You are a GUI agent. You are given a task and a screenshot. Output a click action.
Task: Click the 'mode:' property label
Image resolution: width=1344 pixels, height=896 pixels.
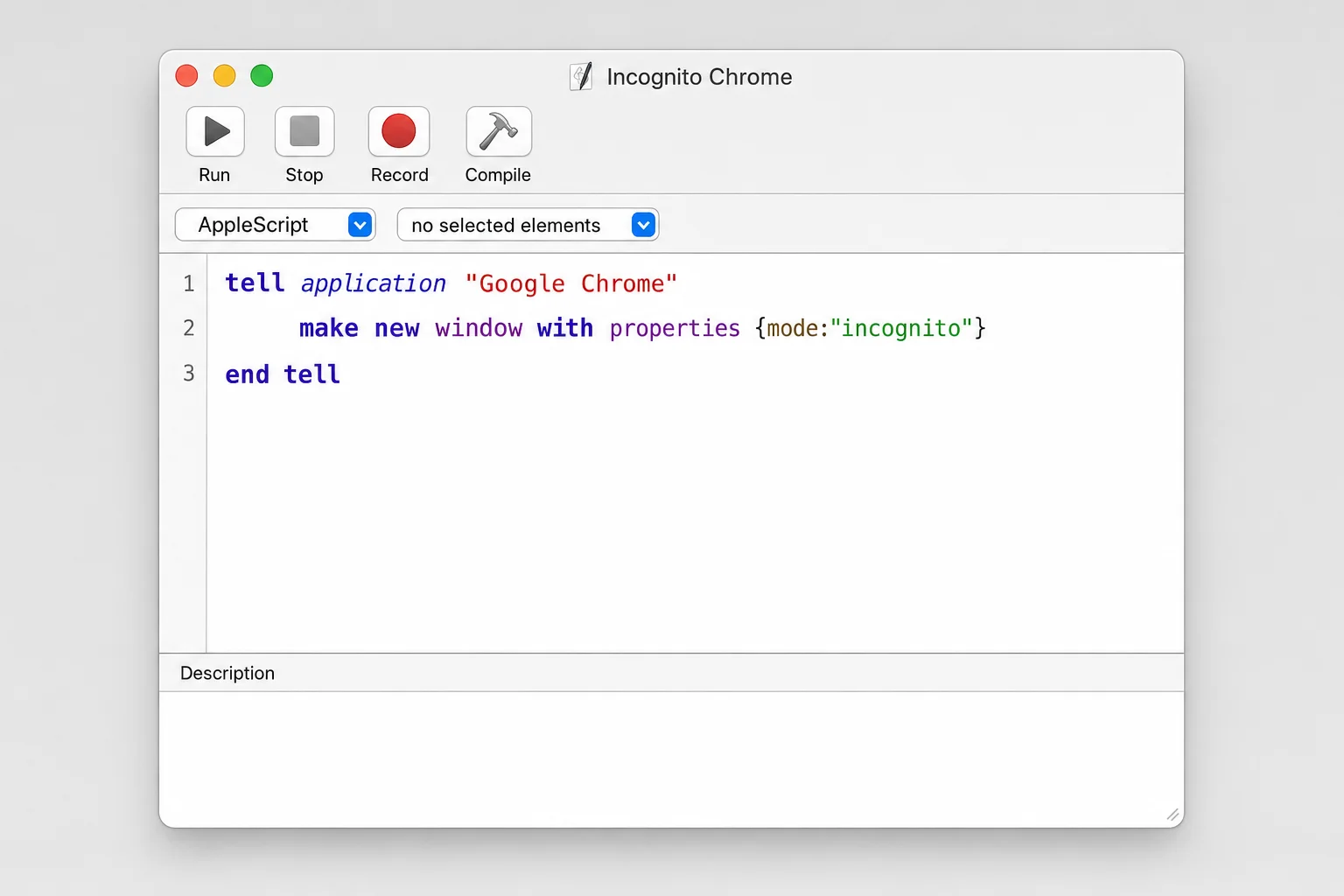pyautogui.click(x=797, y=328)
